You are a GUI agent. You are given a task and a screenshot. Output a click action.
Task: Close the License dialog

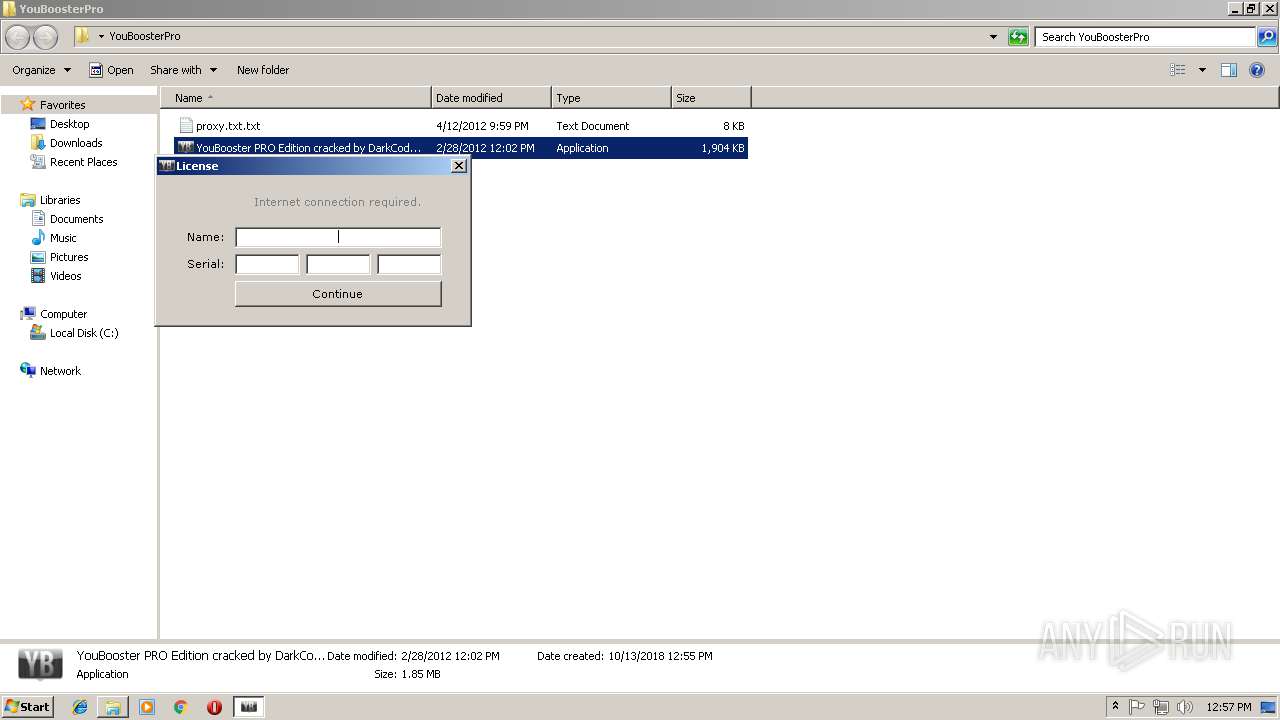tap(459, 166)
